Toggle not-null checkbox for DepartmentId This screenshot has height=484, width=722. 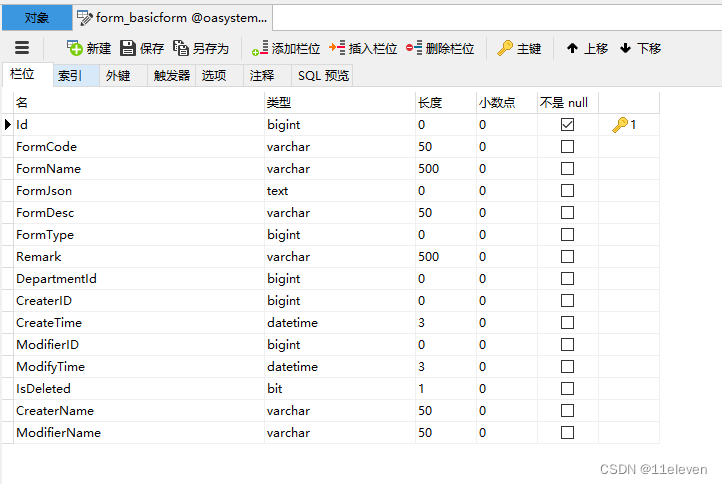[x=567, y=279]
